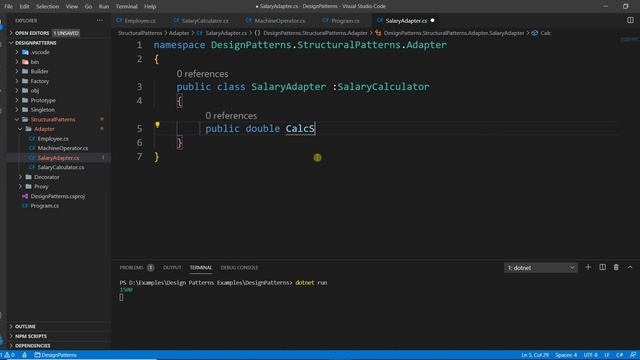Expand the Decorator folder
640x360 pixels.
pos(47,177)
